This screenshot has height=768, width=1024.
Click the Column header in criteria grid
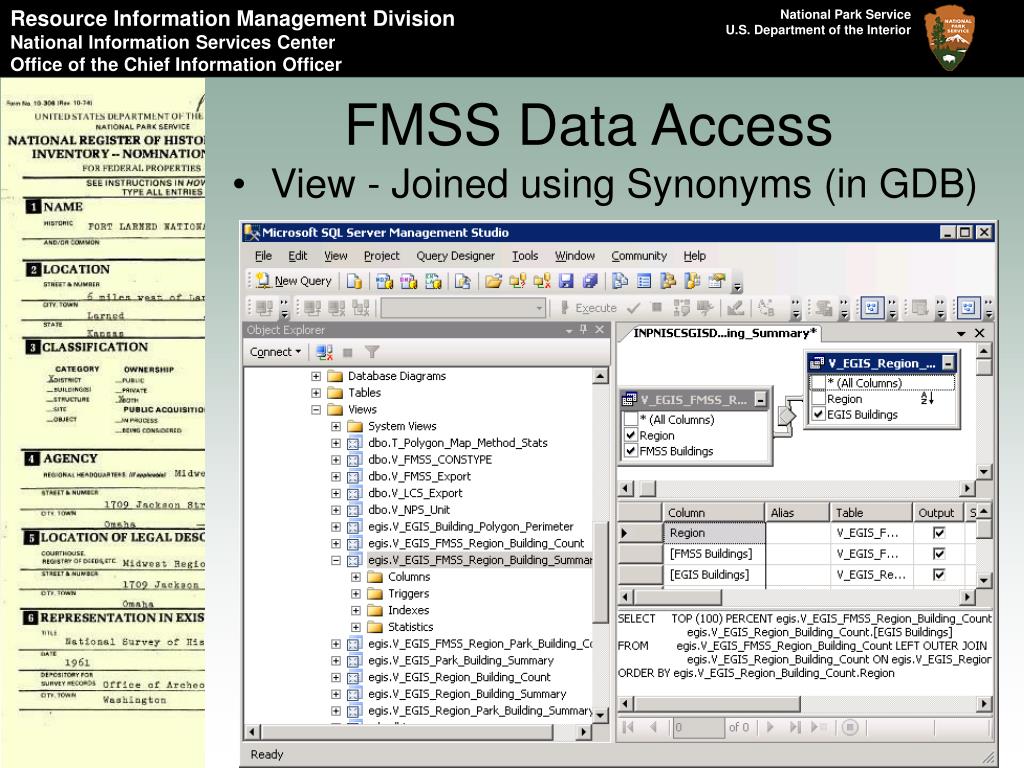(x=714, y=513)
